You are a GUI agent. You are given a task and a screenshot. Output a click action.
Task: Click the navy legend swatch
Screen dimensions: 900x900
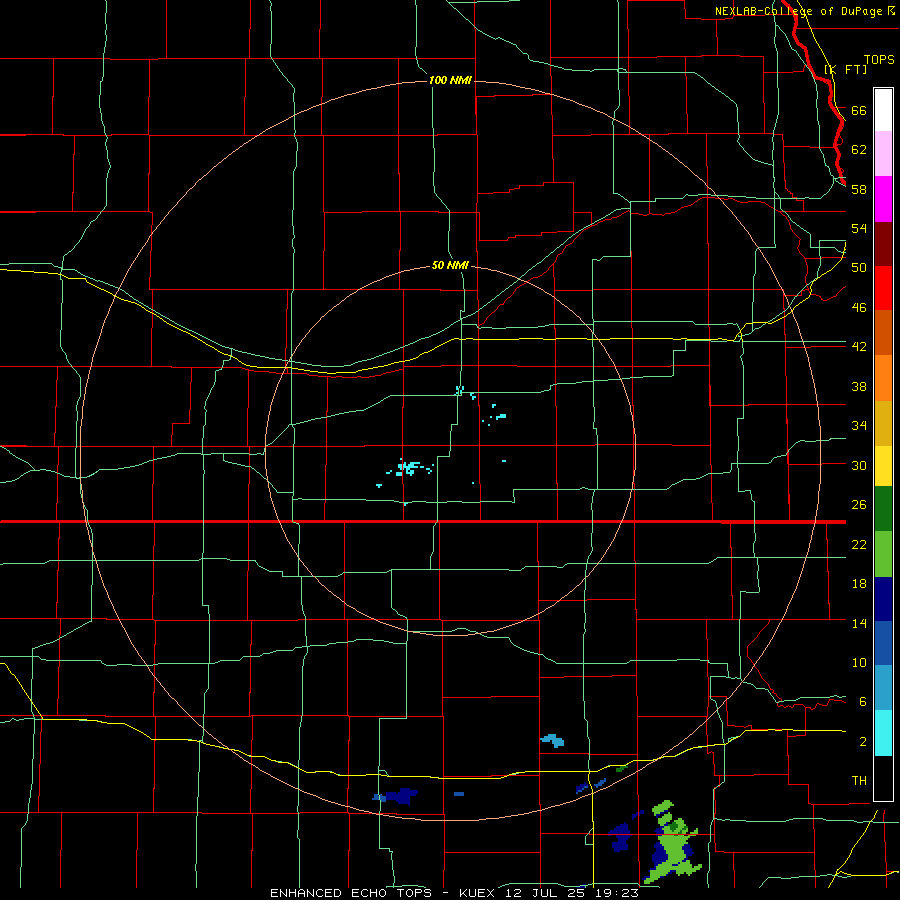(x=883, y=599)
